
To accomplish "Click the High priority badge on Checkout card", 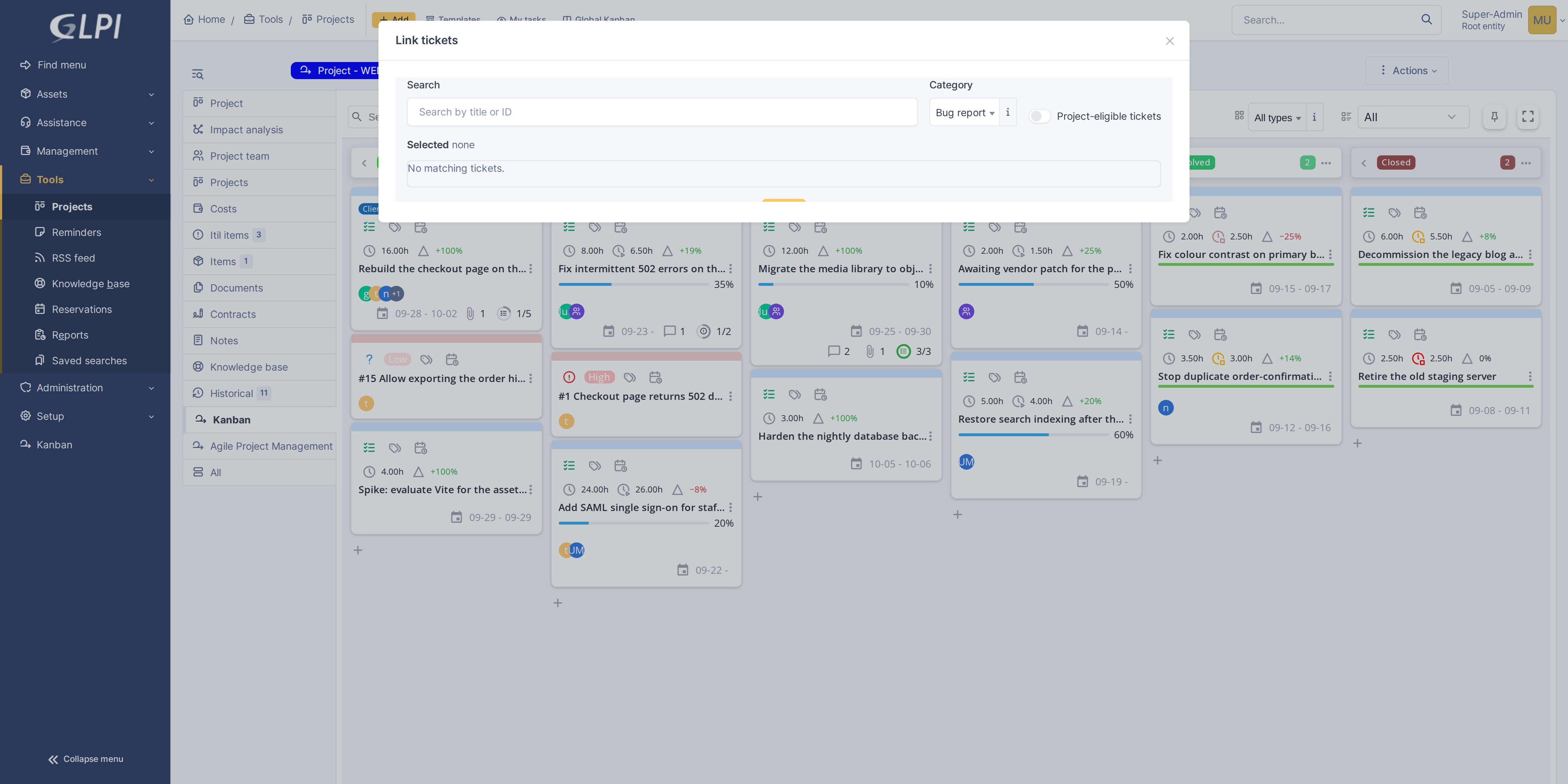I will (599, 377).
